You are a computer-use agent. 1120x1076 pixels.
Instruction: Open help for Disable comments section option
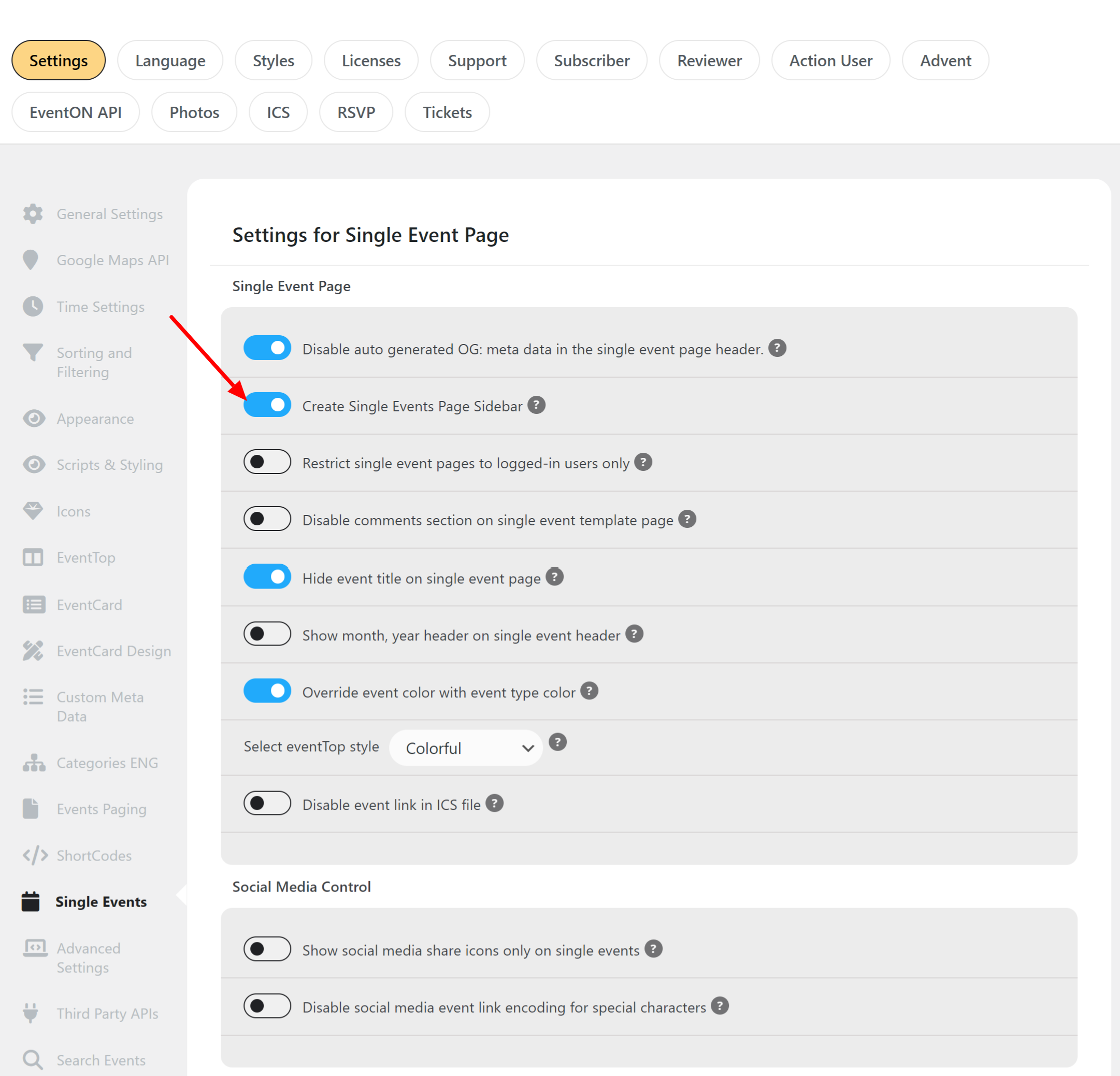click(x=687, y=519)
